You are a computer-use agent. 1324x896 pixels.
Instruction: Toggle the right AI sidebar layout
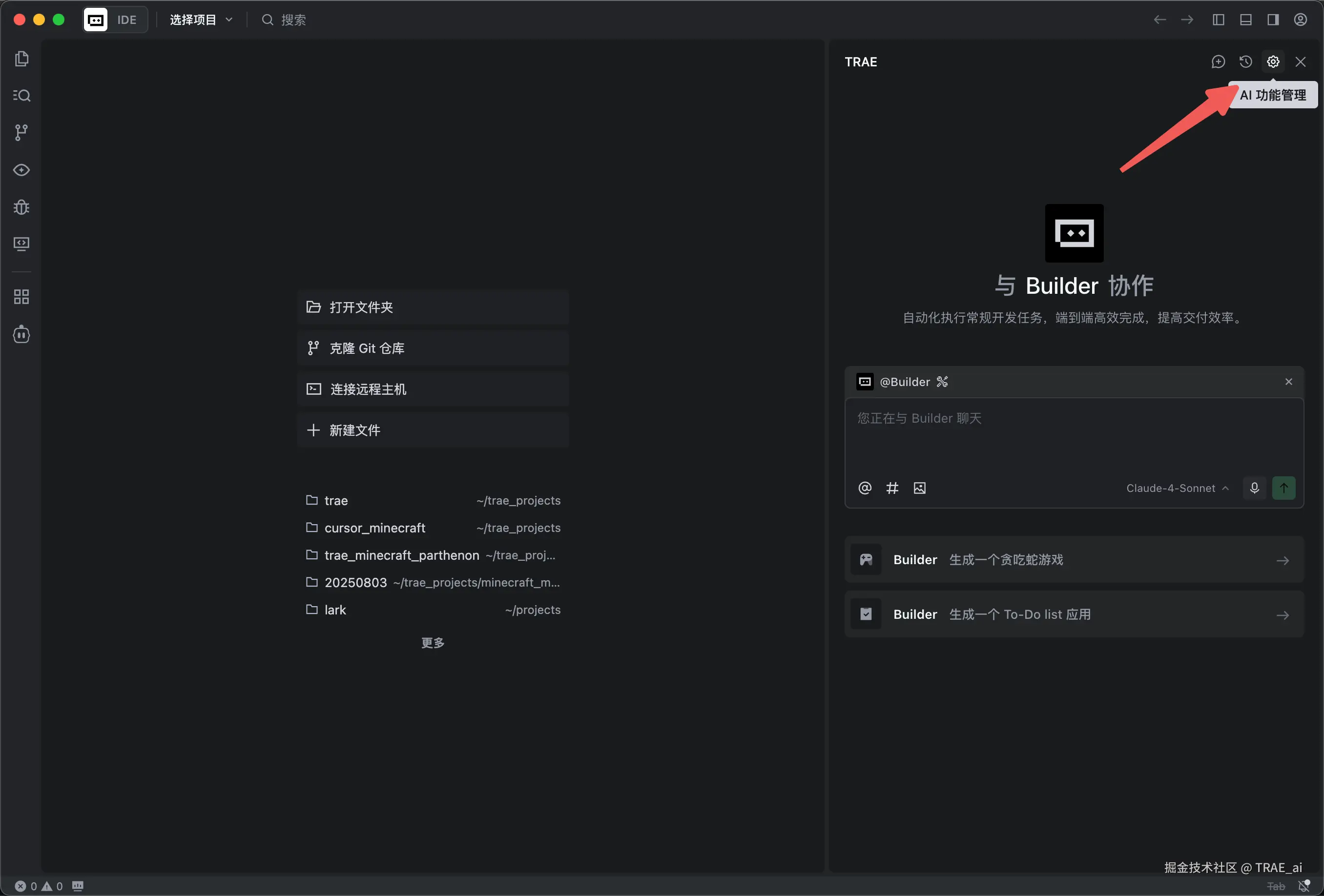click(1273, 20)
